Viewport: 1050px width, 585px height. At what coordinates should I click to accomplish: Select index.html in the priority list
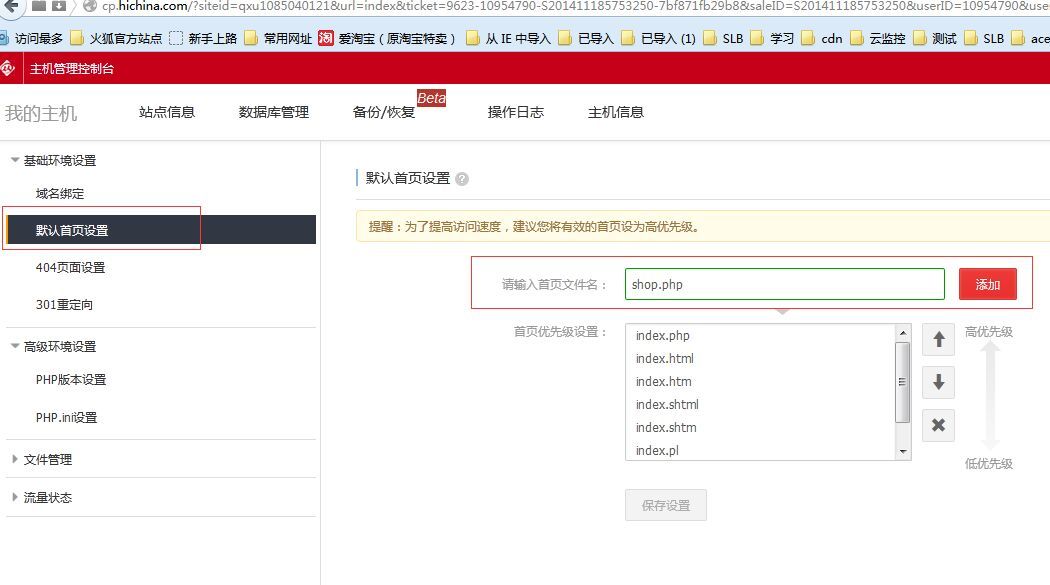click(x=665, y=358)
